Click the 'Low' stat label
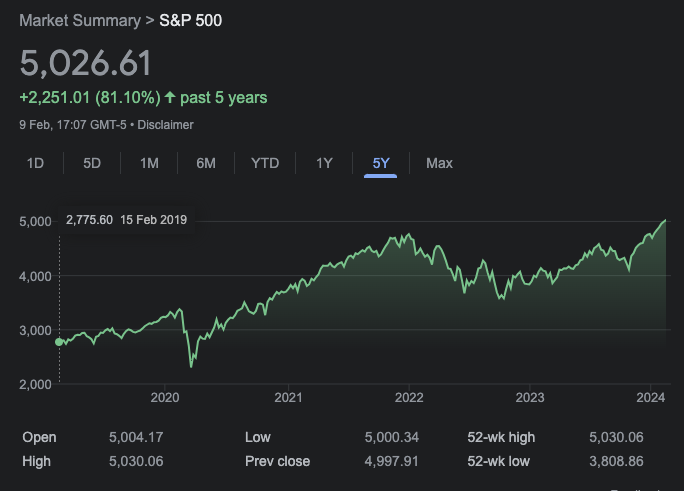Viewport: 684px width, 491px height. pos(258,437)
